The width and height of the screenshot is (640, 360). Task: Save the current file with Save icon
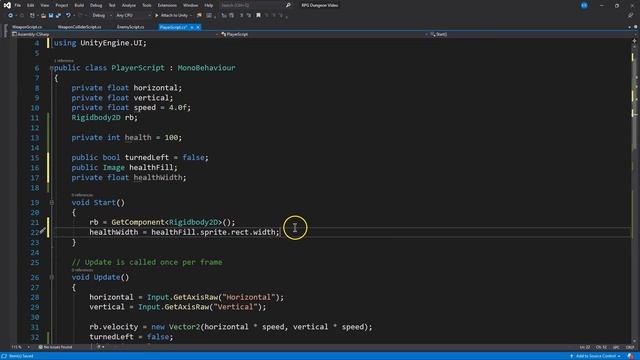51,16
